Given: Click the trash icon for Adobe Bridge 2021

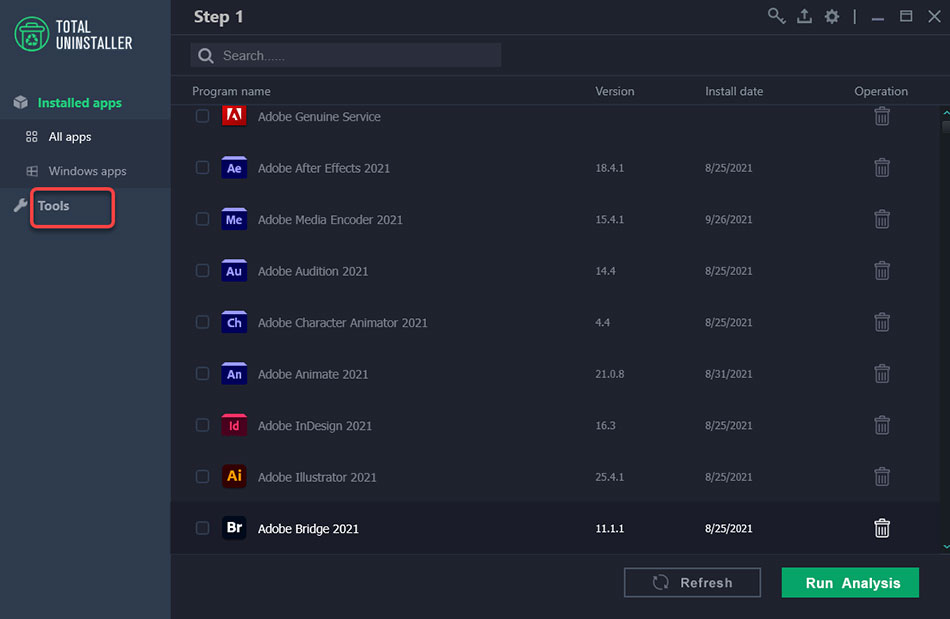Looking at the screenshot, I should point(882,528).
